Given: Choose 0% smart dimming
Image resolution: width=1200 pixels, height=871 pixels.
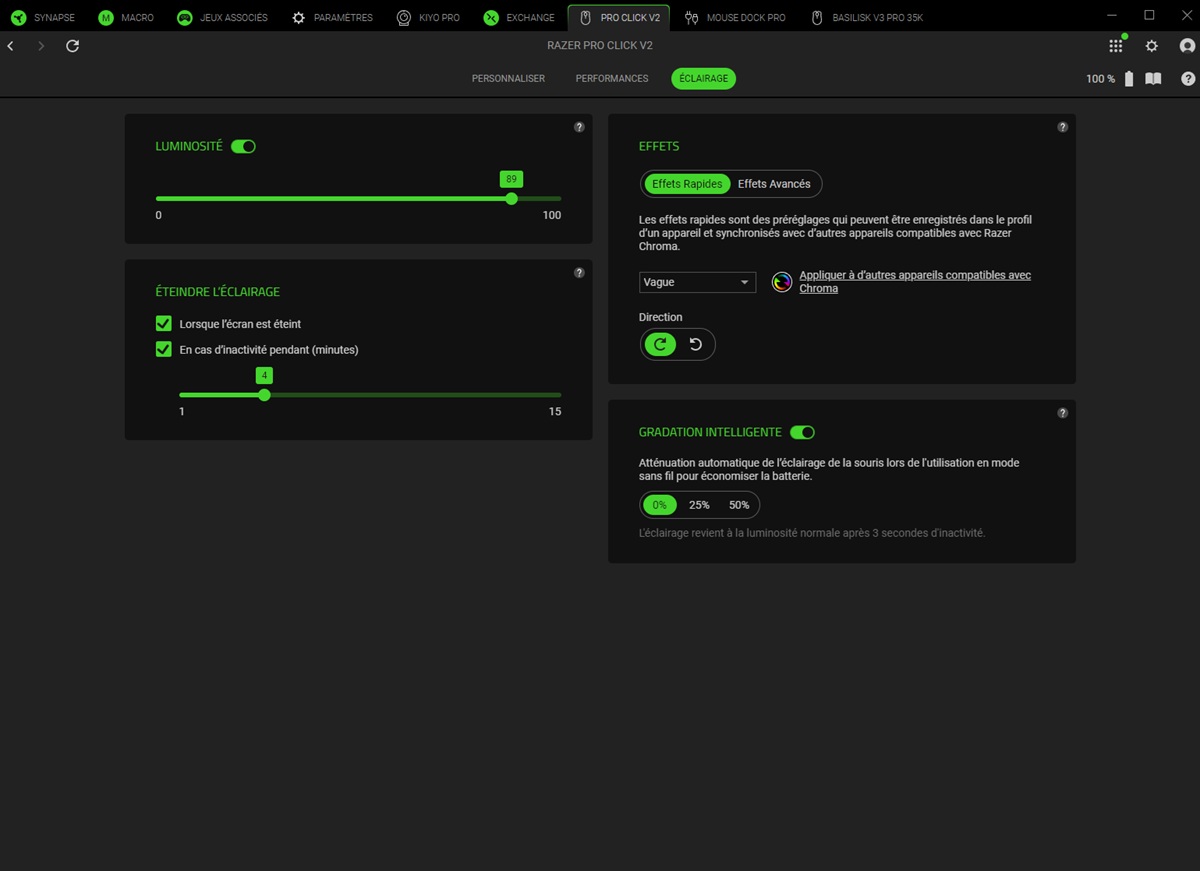Looking at the screenshot, I should coord(659,505).
